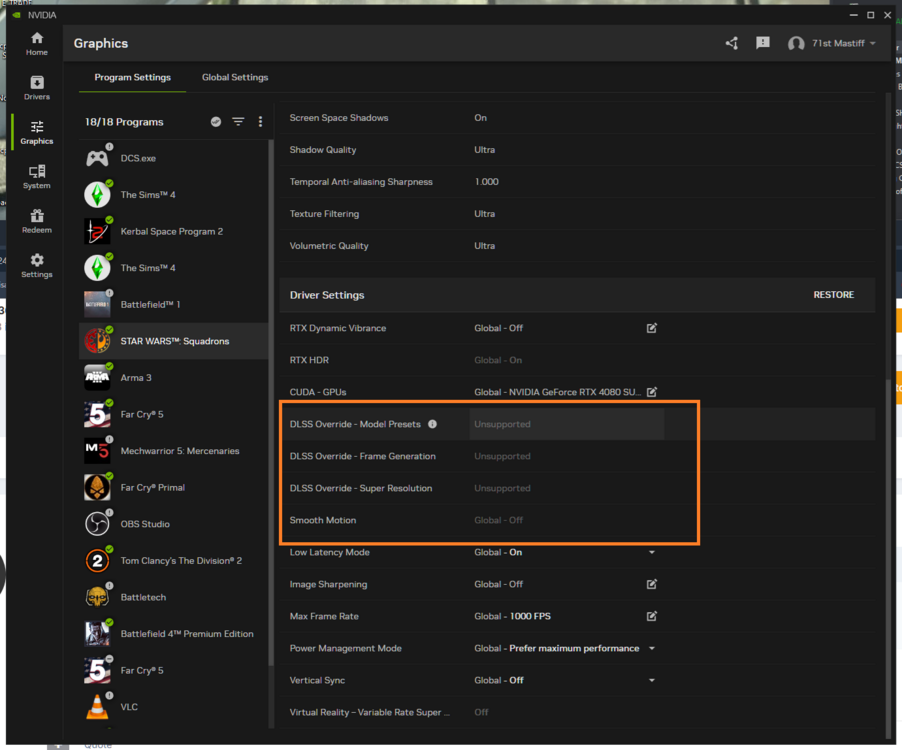Expand Vertical Sync dropdown
Viewport: 902px width, 750px height.
coord(651,680)
